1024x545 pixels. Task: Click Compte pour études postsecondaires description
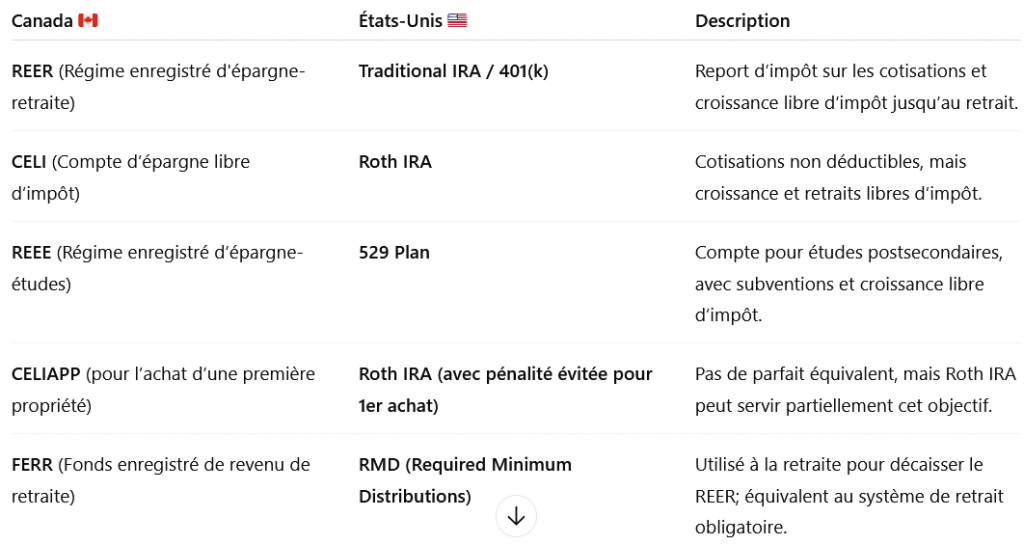[x=848, y=284]
